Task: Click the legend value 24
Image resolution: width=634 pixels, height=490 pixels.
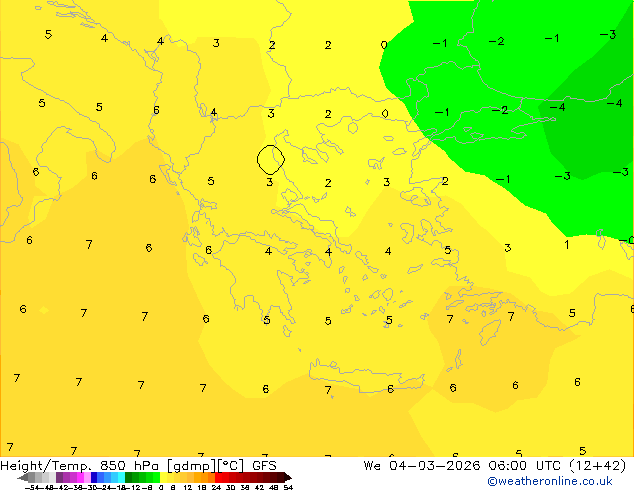Action: tap(216, 487)
